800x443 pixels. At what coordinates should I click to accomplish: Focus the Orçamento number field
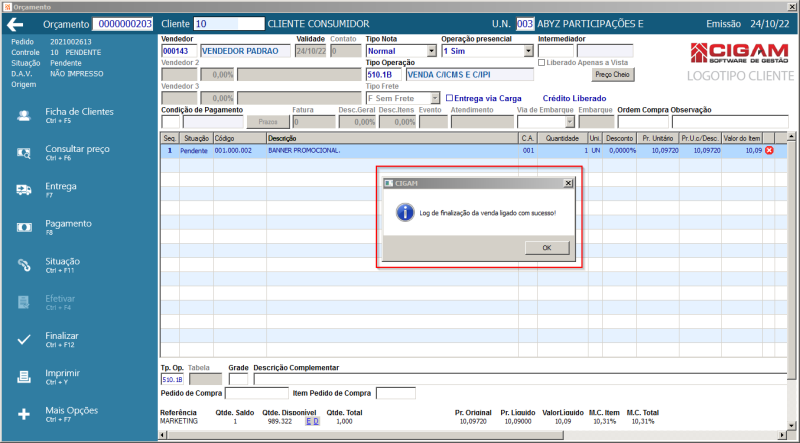click(x=122, y=24)
